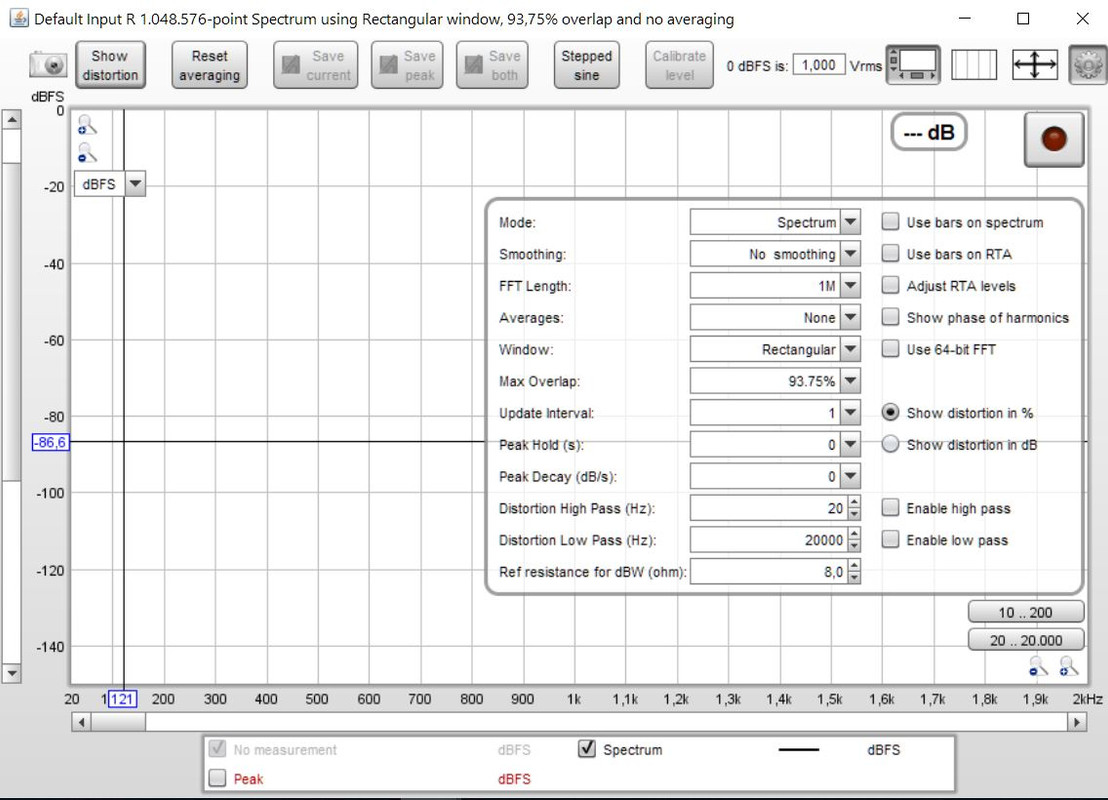This screenshot has width=1108, height=800.
Task: Click the Distortion High Pass value field
Action: click(x=769, y=508)
